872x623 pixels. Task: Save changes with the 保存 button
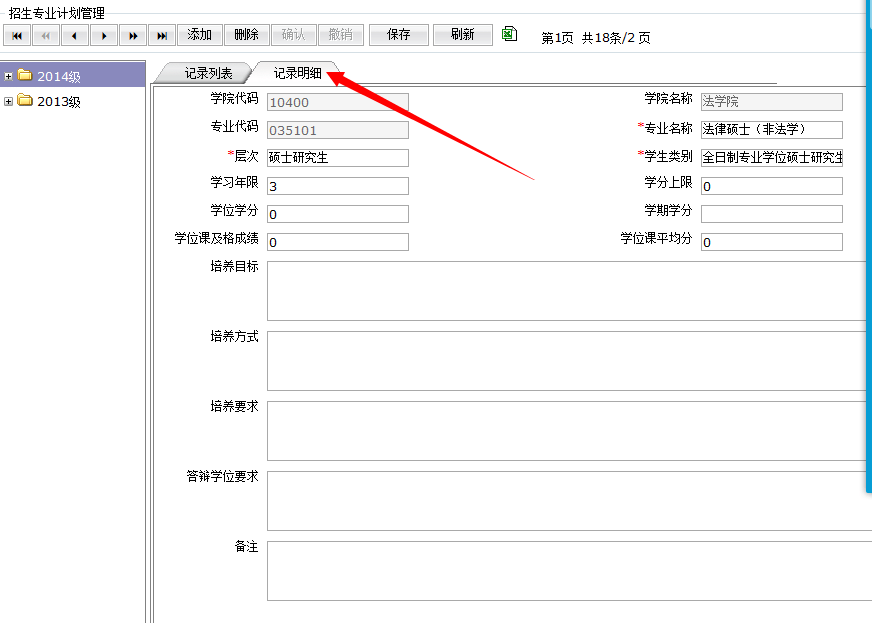[398, 35]
